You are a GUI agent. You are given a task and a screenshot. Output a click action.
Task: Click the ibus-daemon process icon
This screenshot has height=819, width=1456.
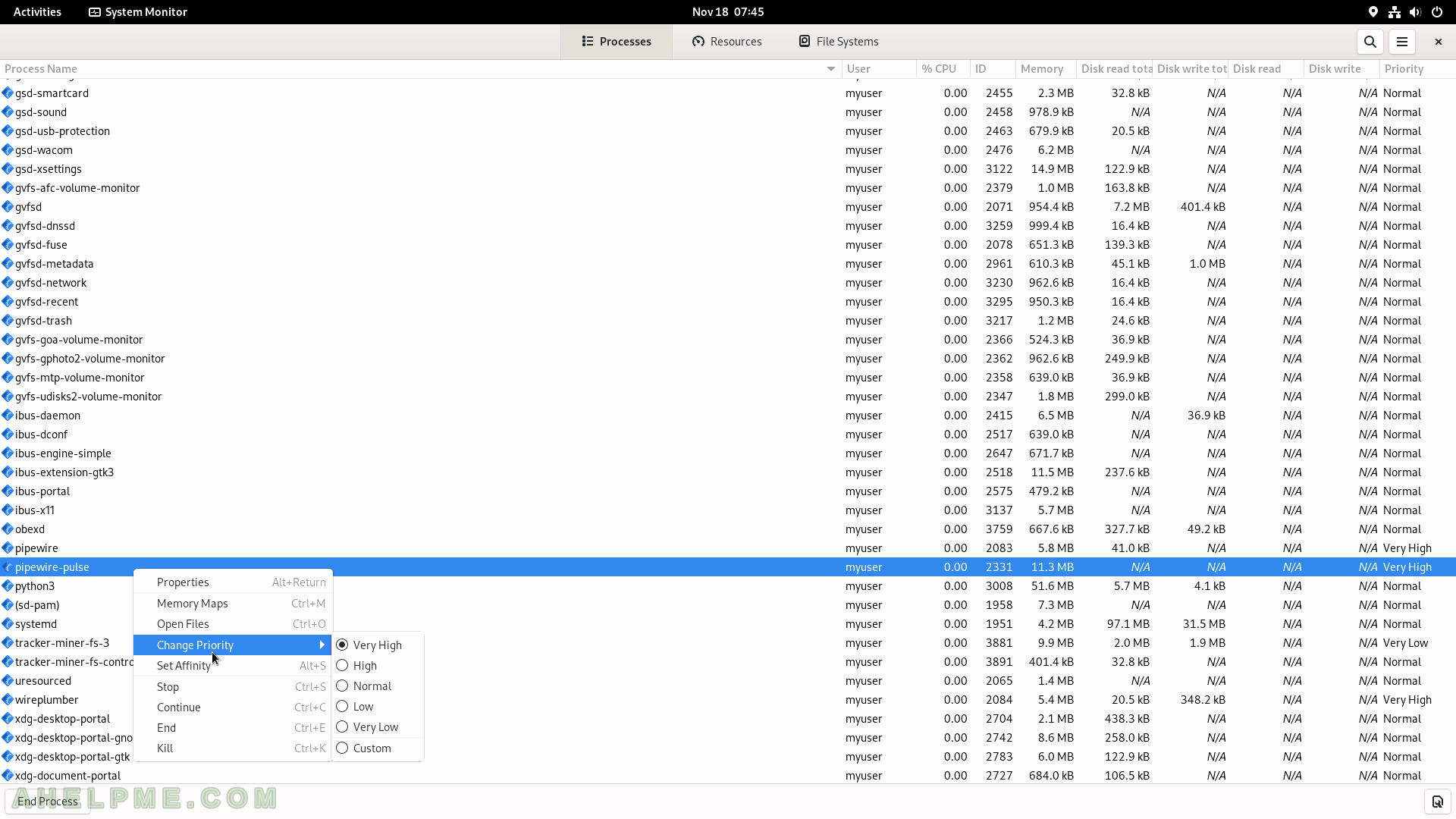point(8,416)
